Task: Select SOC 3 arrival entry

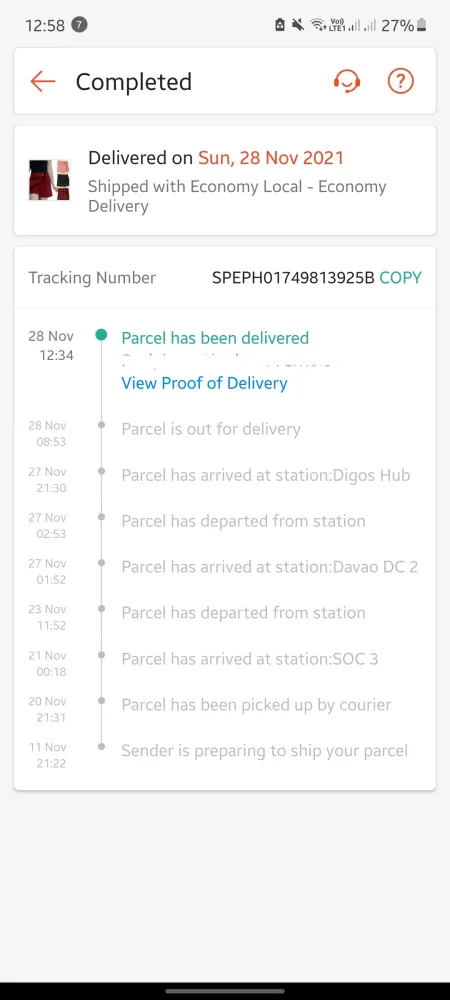Action: click(x=250, y=658)
